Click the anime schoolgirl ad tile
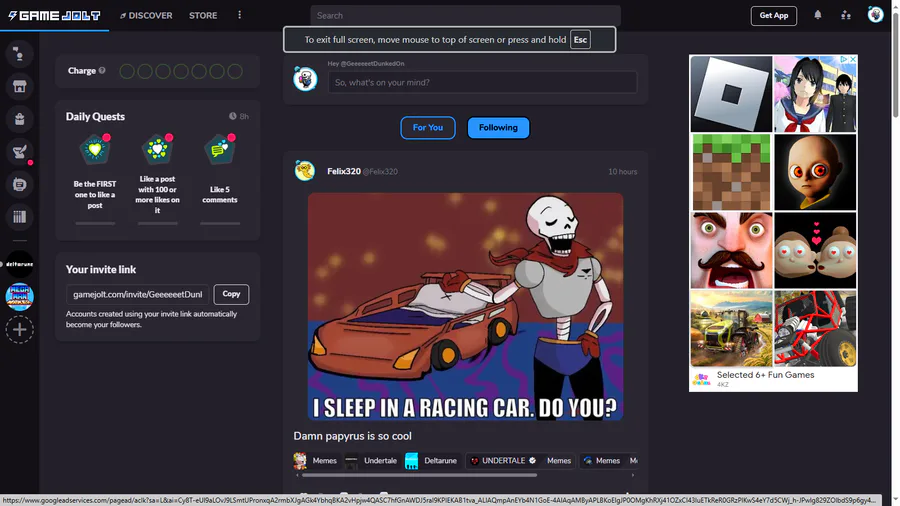 [x=815, y=94]
